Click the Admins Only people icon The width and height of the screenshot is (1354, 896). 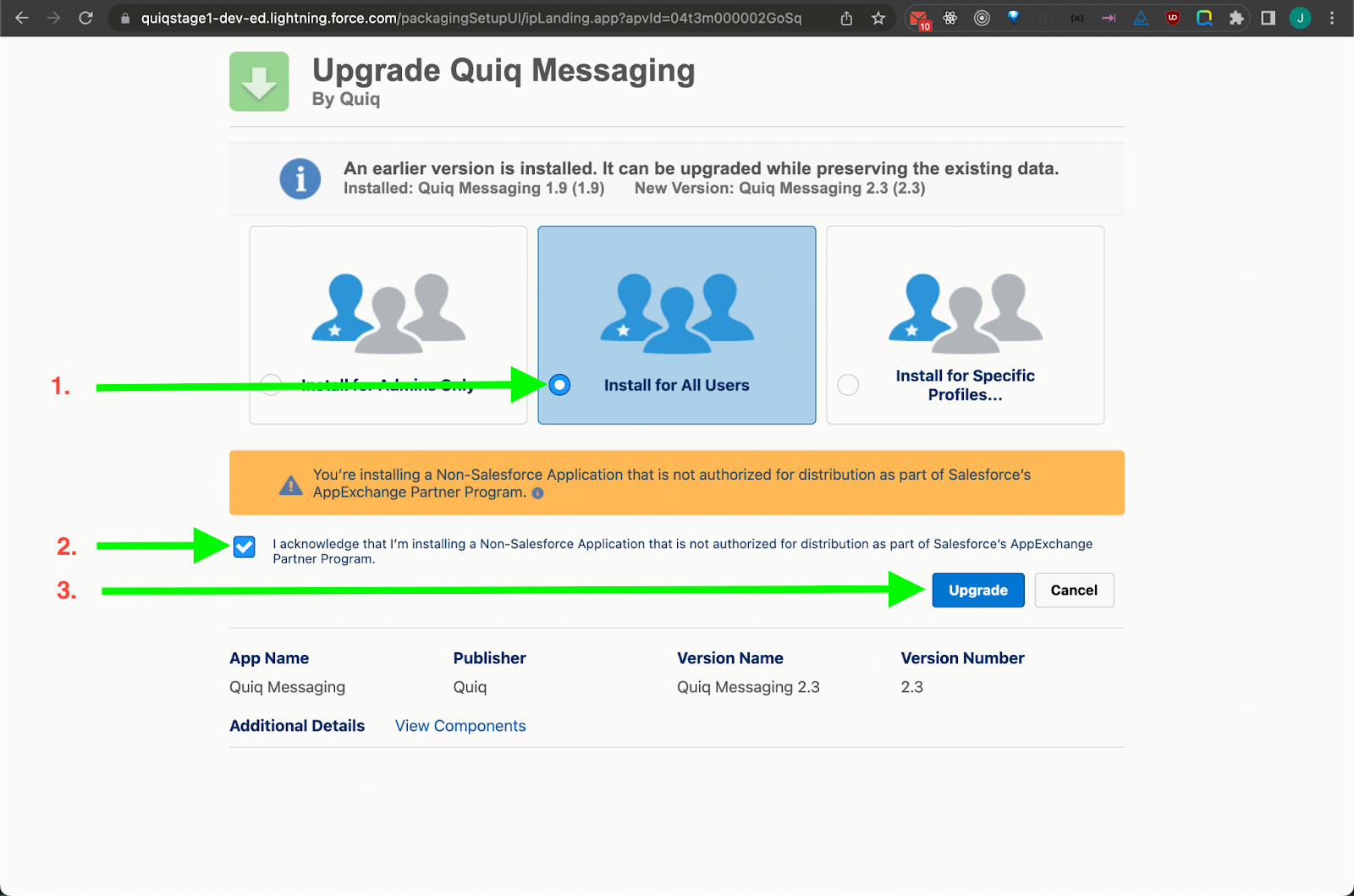(x=388, y=313)
